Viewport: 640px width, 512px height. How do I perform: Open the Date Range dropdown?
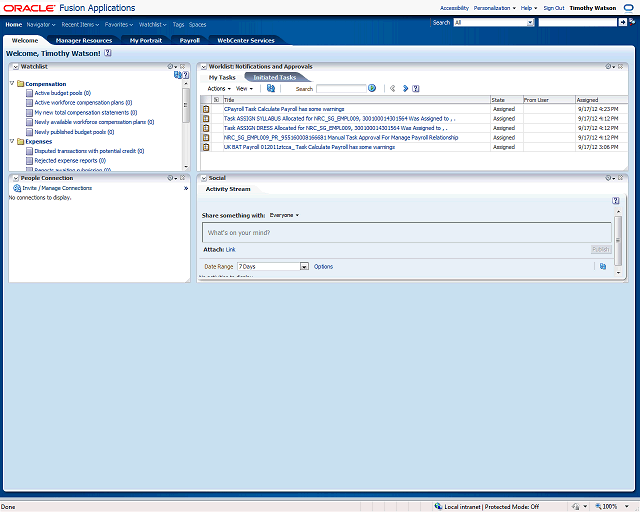[304, 267]
